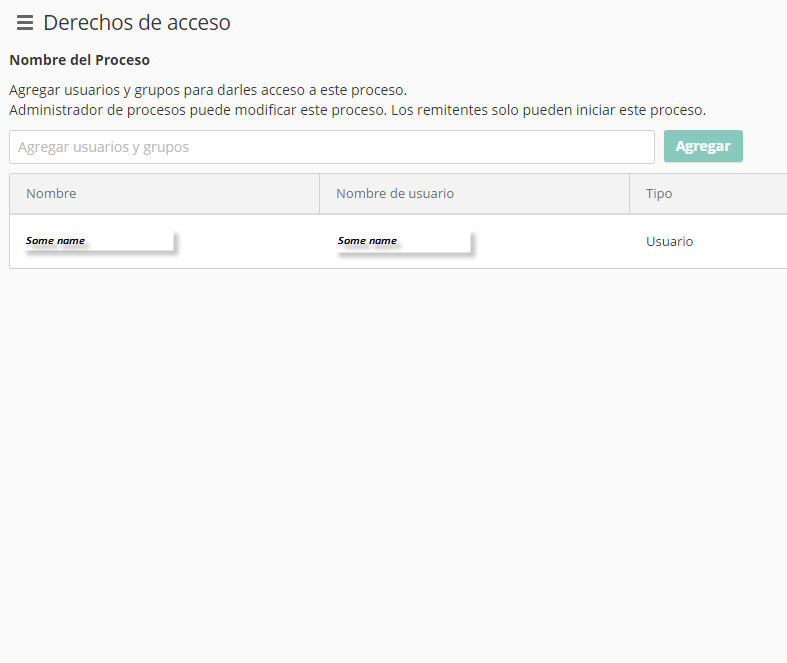Select the Tipo column header
Screen dimensions: 787x663
(708, 194)
